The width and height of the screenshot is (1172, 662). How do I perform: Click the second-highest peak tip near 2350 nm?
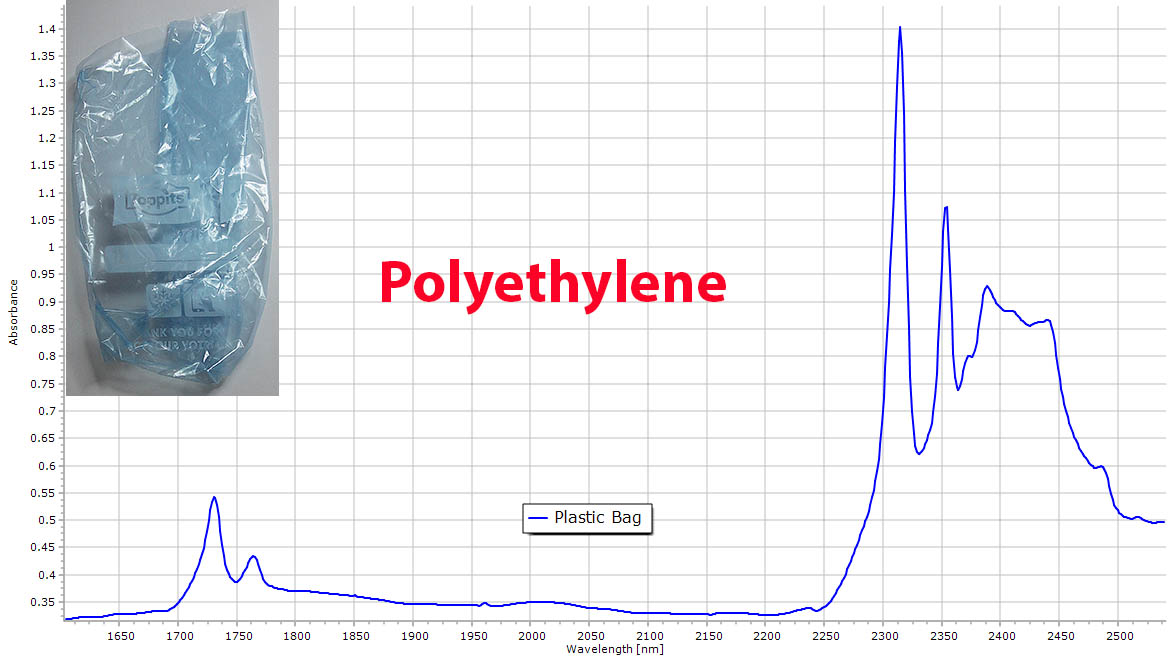(x=945, y=207)
